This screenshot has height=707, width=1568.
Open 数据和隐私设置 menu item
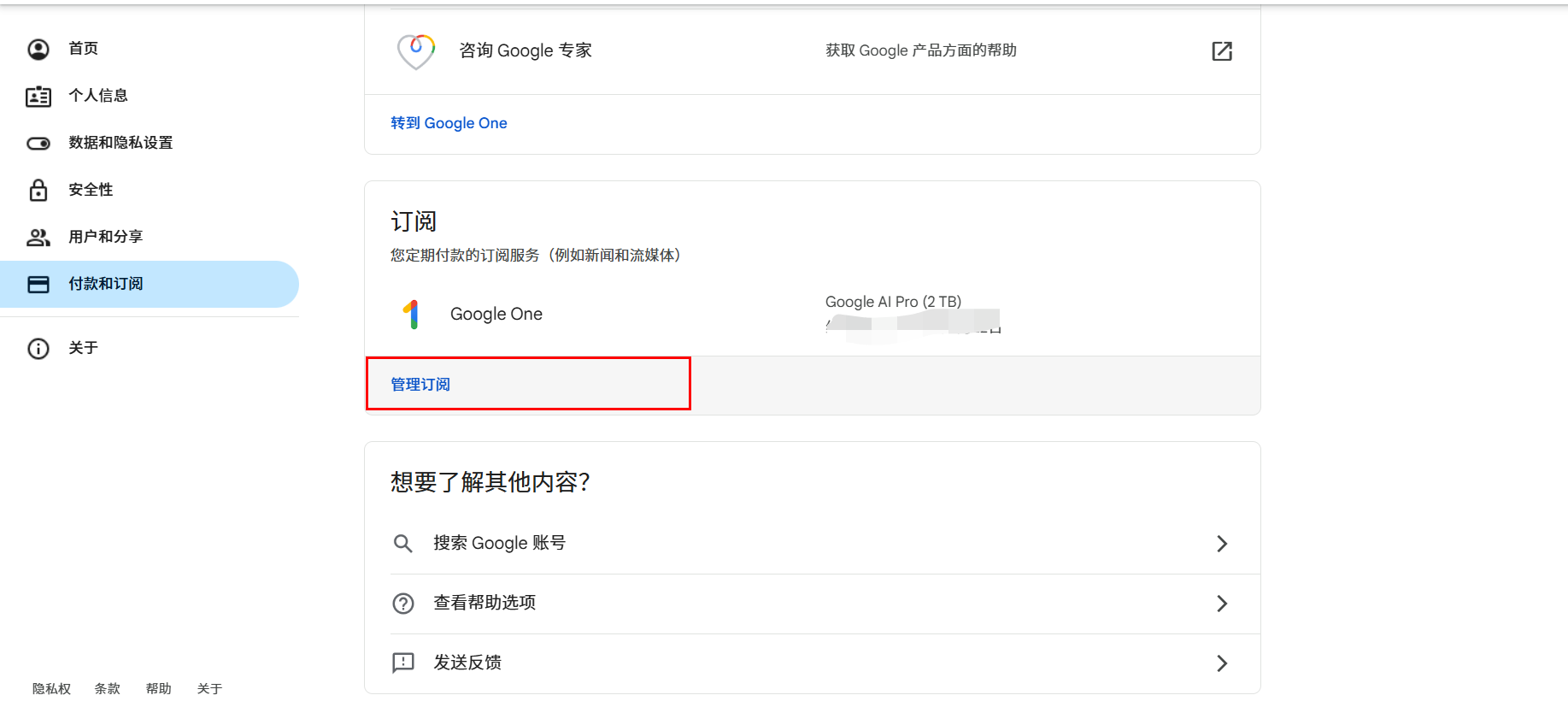[x=150, y=143]
